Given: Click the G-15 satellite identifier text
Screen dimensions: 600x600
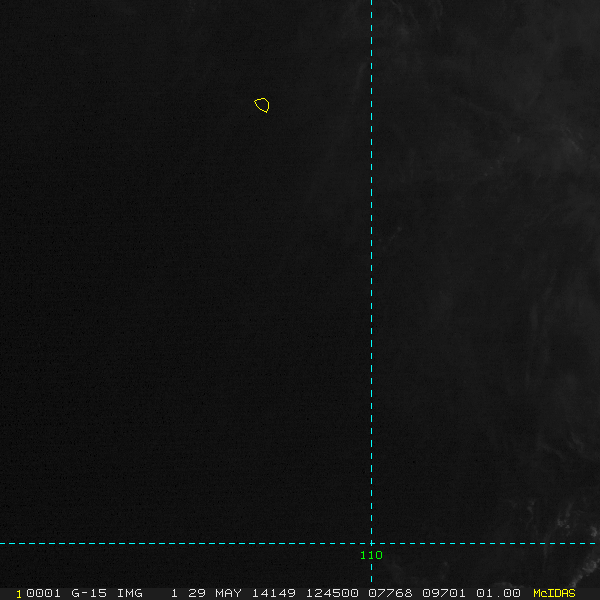Looking at the screenshot, I should (x=89, y=593).
